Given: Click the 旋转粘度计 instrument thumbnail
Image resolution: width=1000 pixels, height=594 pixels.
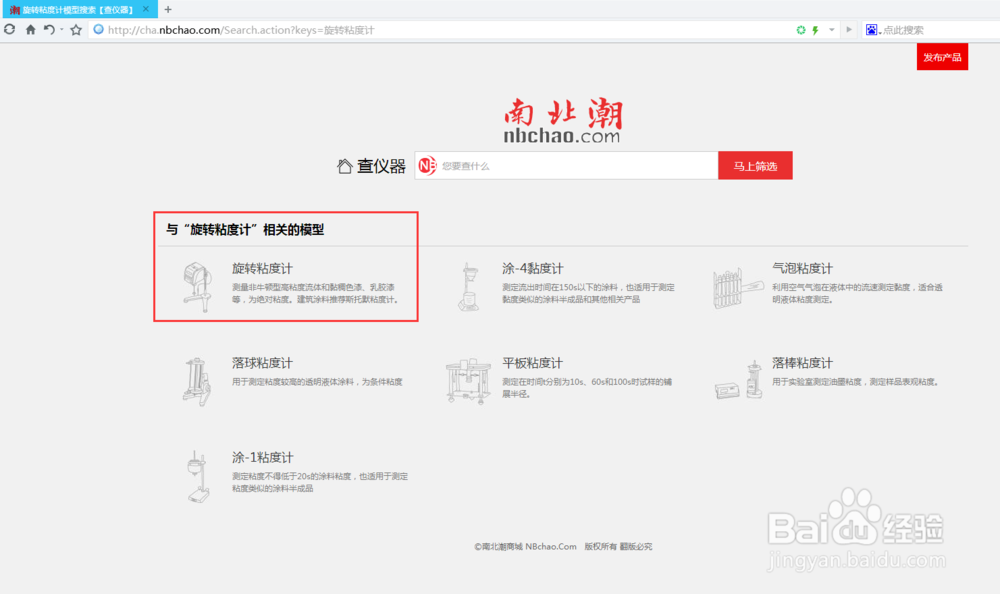Looking at the screenshot, I should pos(197,286).
